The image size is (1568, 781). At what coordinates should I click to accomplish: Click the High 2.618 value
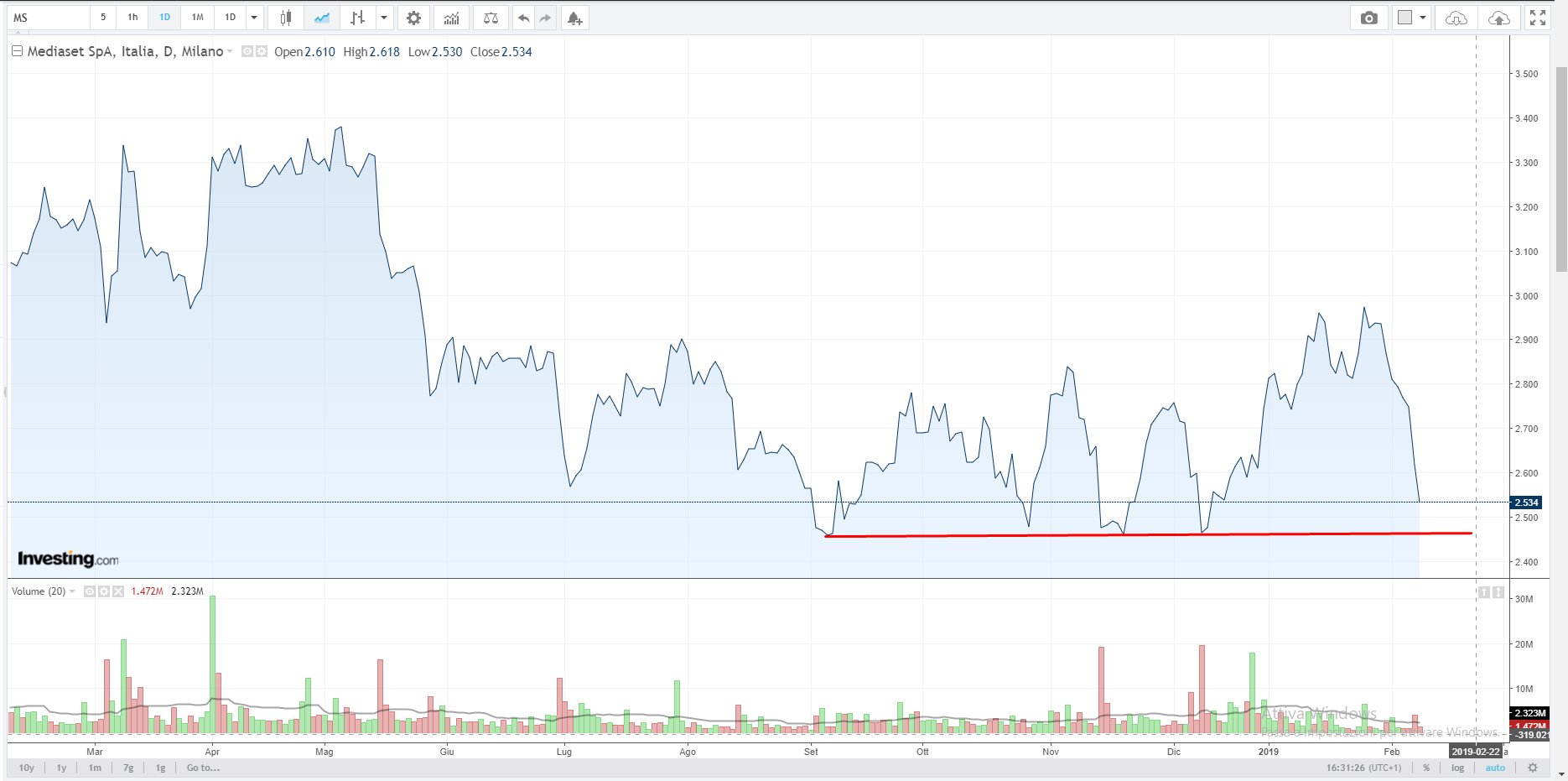(x=371, y=52)
